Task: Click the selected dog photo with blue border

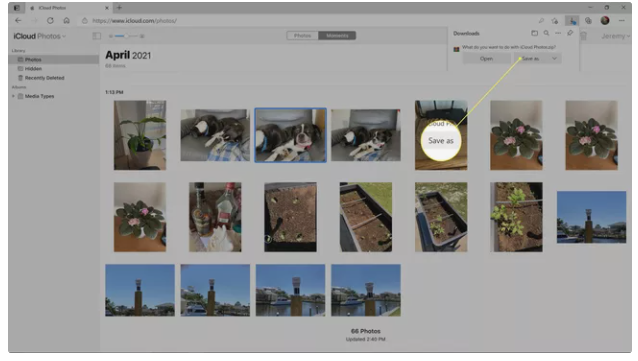Action: 291,135
